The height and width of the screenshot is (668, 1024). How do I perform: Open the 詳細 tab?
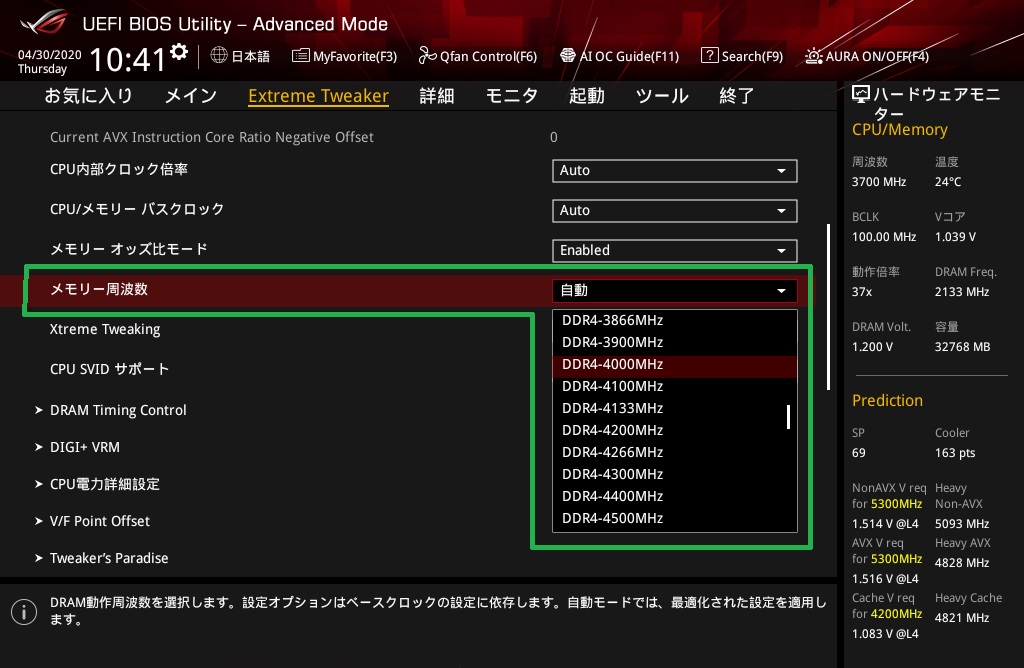[x=437, y=96]
